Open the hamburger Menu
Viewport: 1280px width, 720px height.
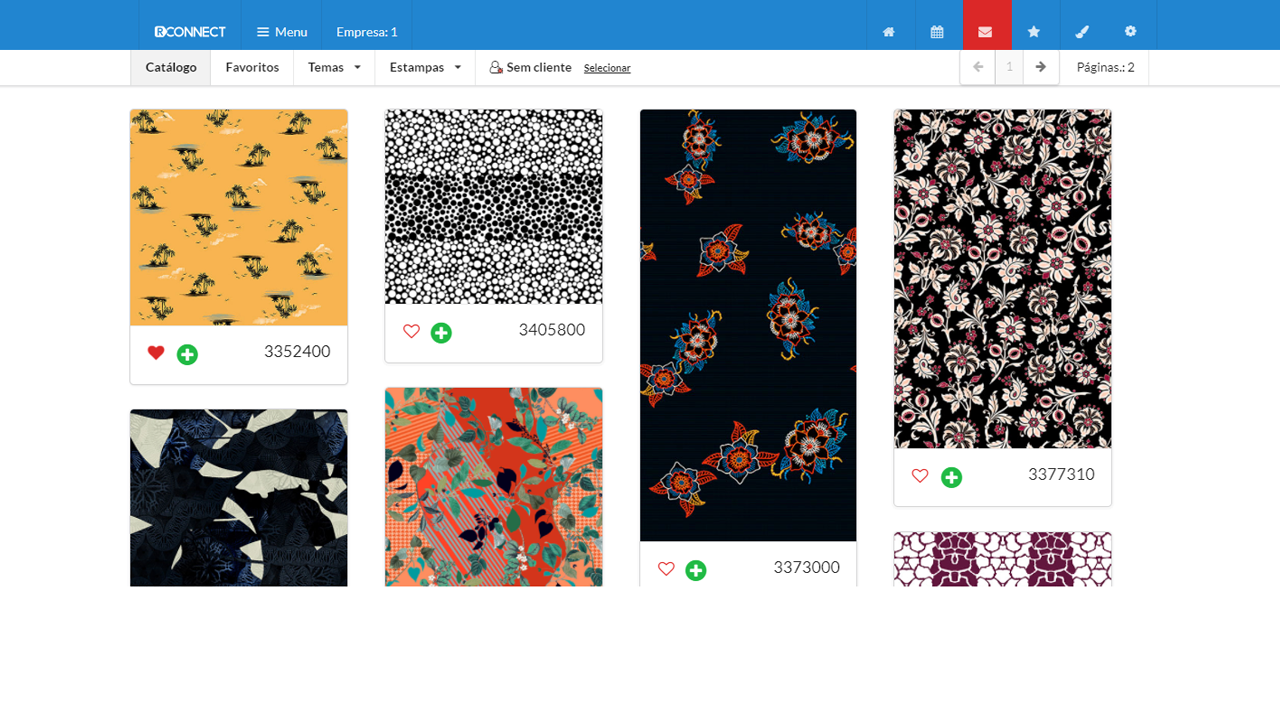[282, 32]
